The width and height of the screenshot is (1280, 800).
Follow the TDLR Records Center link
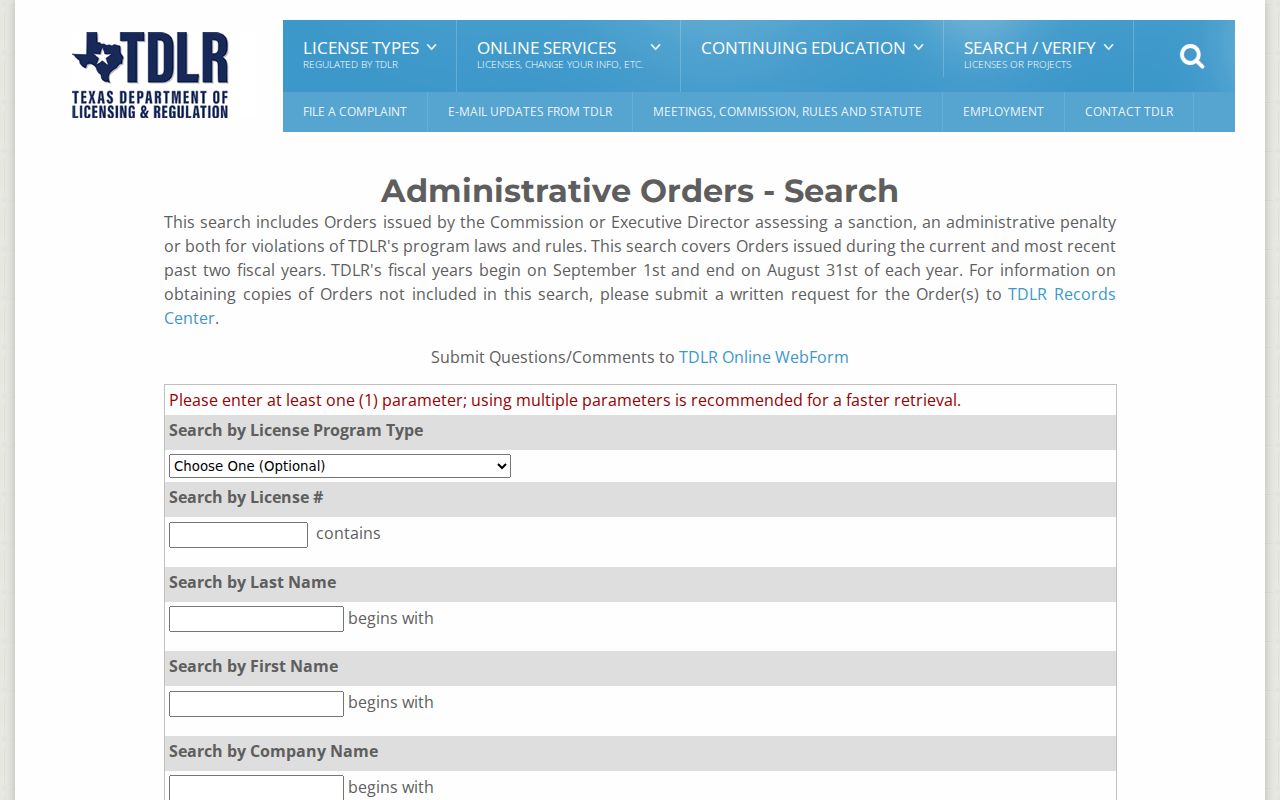[1061, 294]
